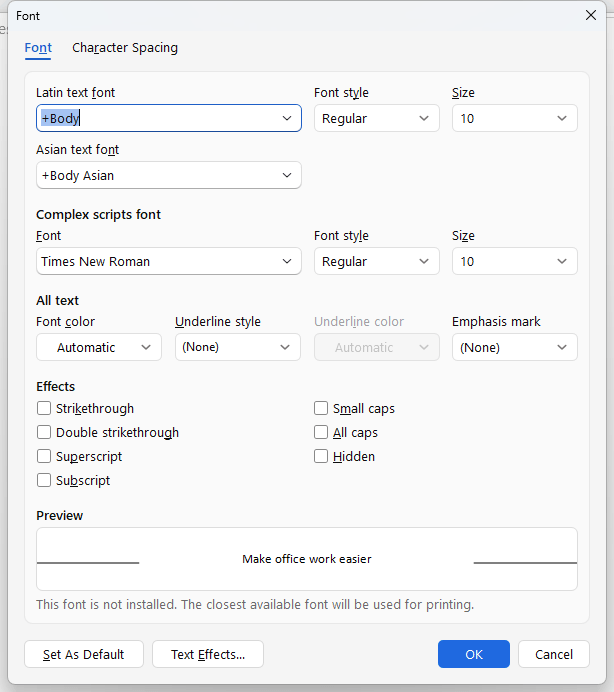This screenshot has width=614, height=692.
Task: Open the Complex scripts Size dropdown
Action: click(514, 261)
